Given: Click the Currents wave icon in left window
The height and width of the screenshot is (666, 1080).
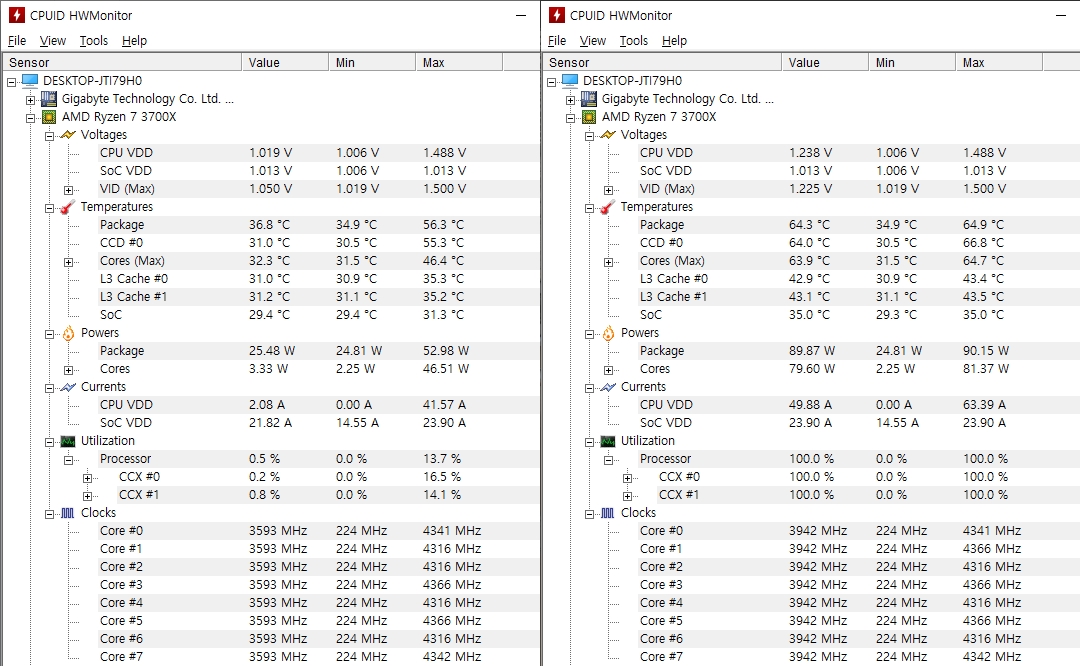Looking at the screenshot, I should [68, 387].
